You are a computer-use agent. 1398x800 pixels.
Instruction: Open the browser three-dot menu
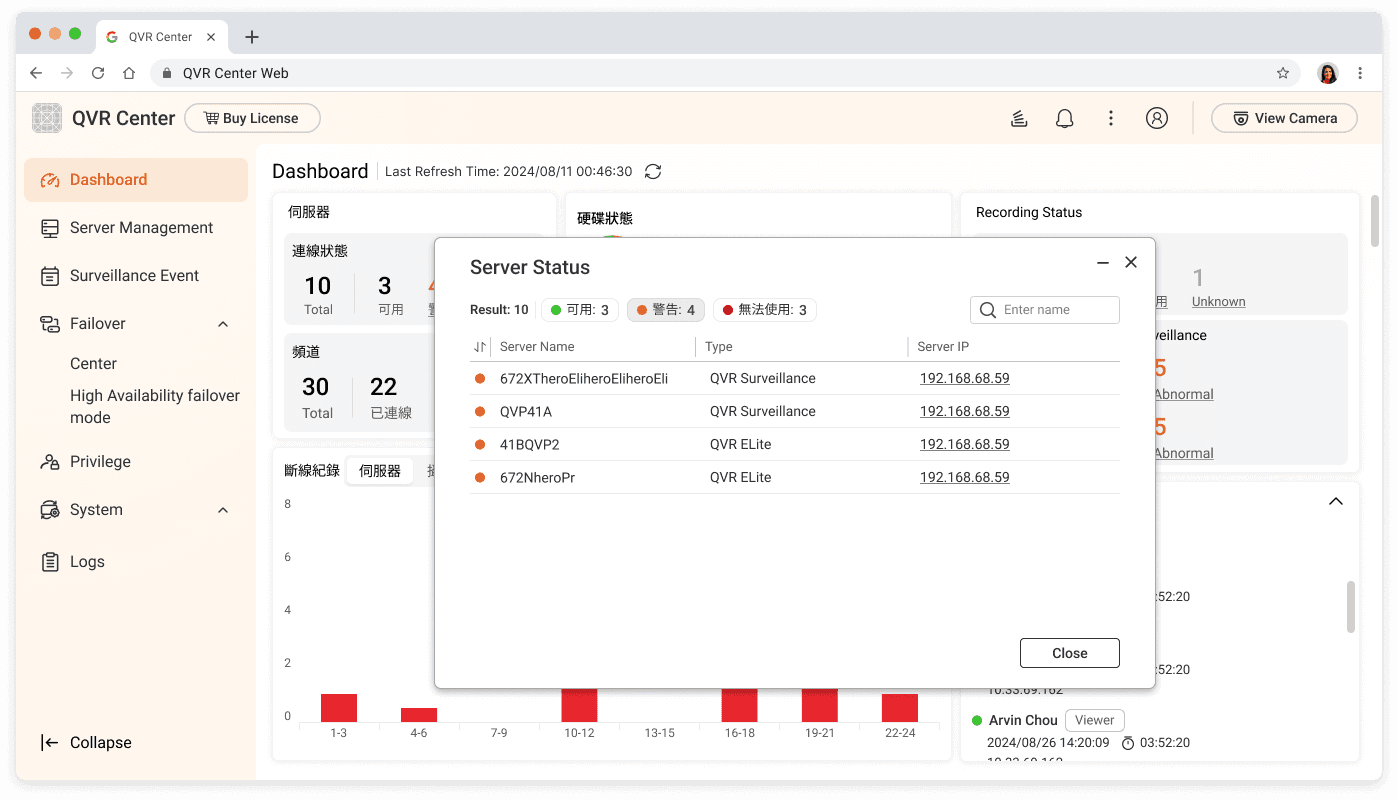point(1360,73)
